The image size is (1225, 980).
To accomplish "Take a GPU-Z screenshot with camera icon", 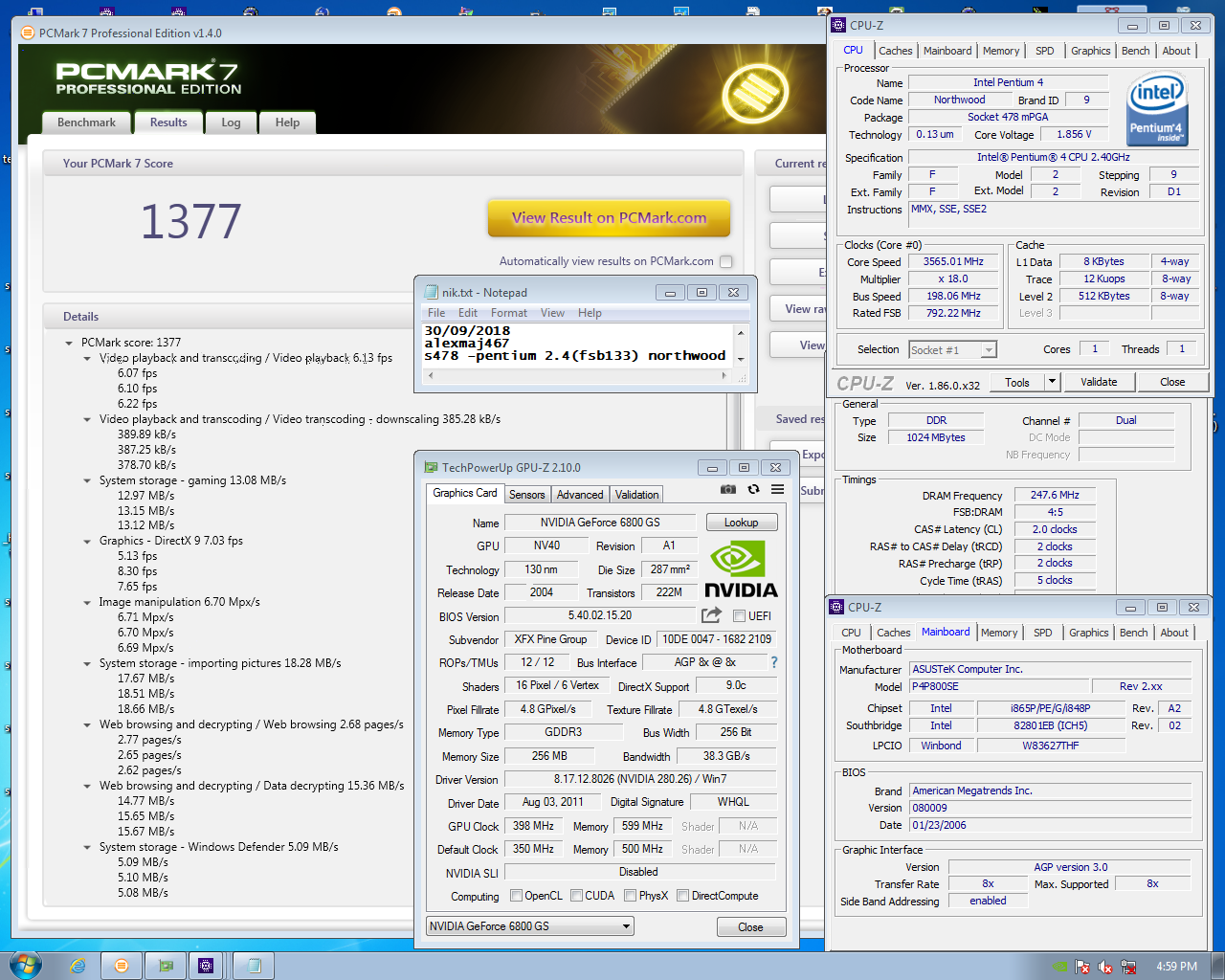I will click(x=728, y=489).
